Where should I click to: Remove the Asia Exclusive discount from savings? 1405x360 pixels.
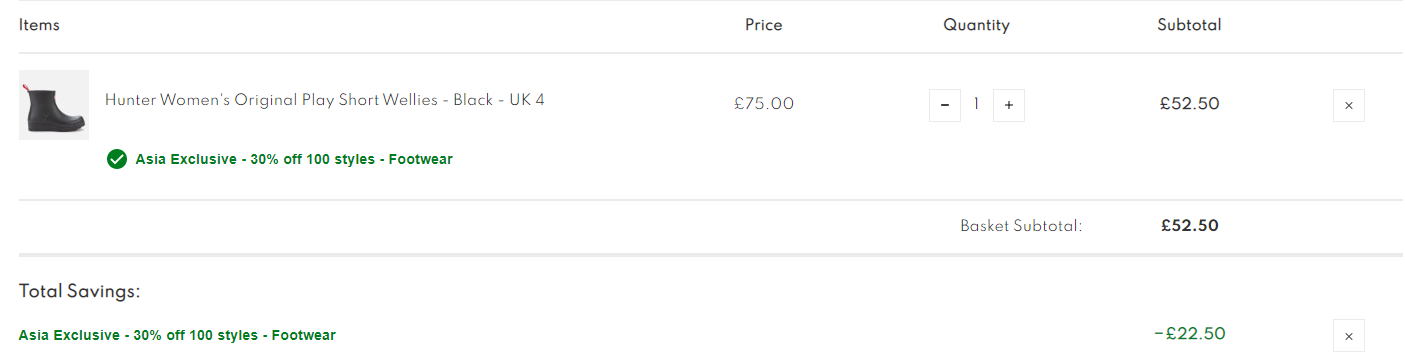click(x=1348, y=336)
